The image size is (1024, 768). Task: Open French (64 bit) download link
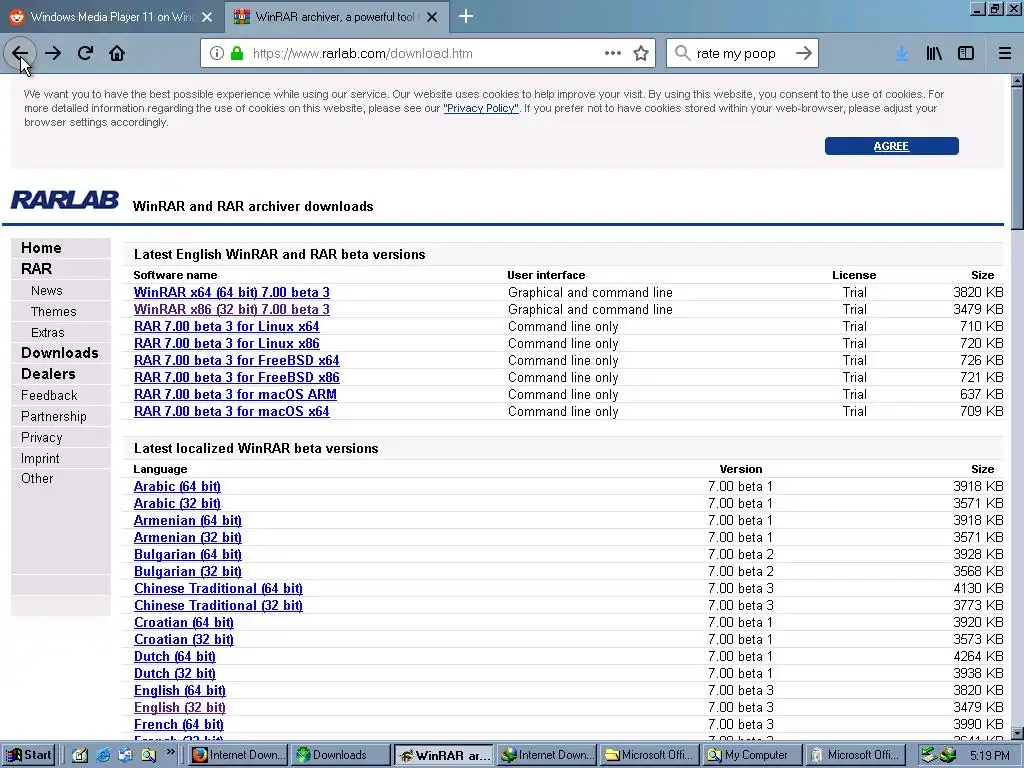[x=179, y=724]
